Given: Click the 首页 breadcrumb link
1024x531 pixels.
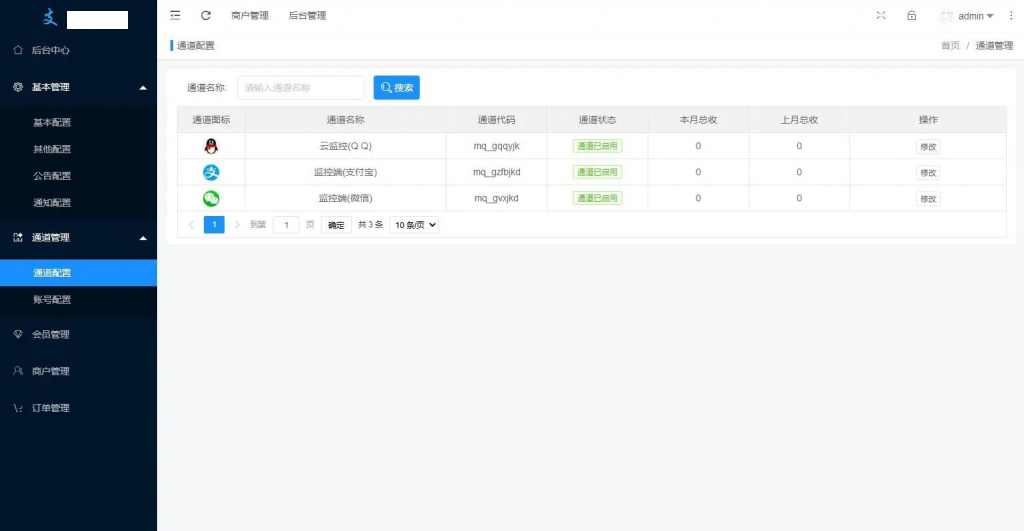Looking at the screenshot, I should pos(950,46).
